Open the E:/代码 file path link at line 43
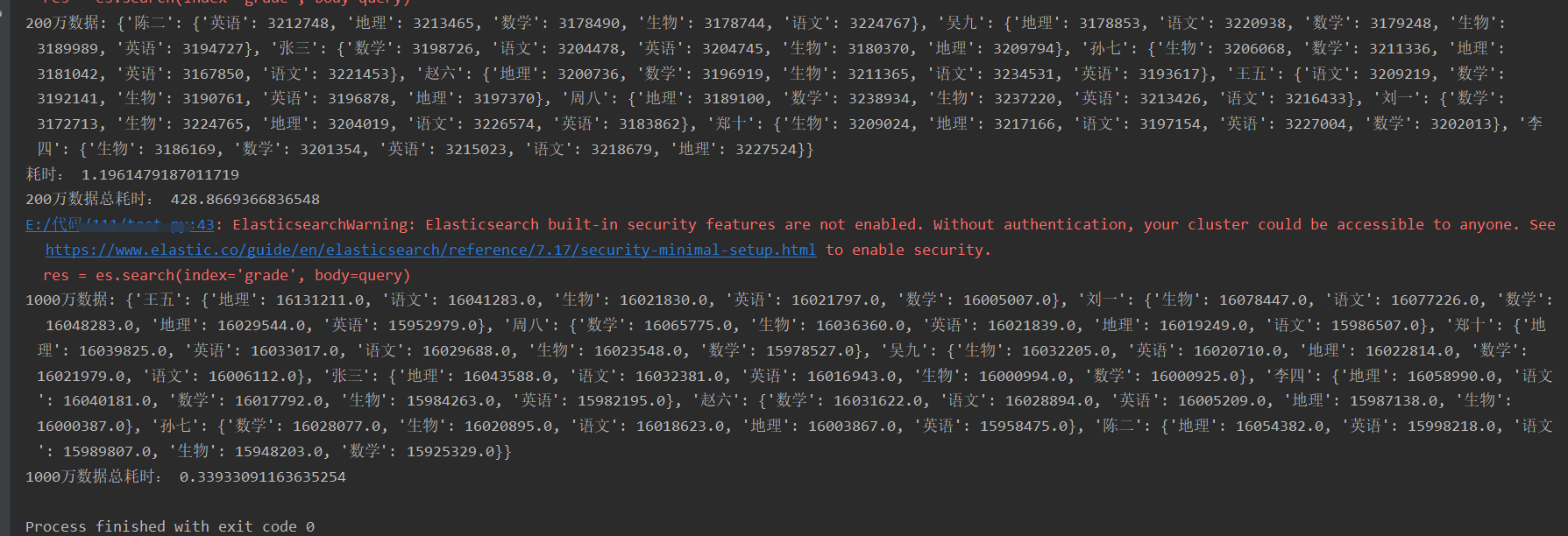 [x=120, y=225]
